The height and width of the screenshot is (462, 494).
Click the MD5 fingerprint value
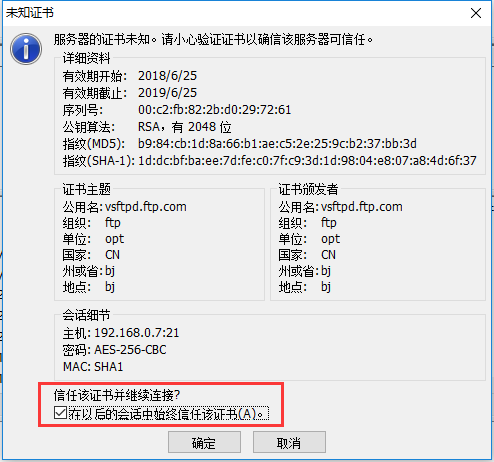click(277, 144)
